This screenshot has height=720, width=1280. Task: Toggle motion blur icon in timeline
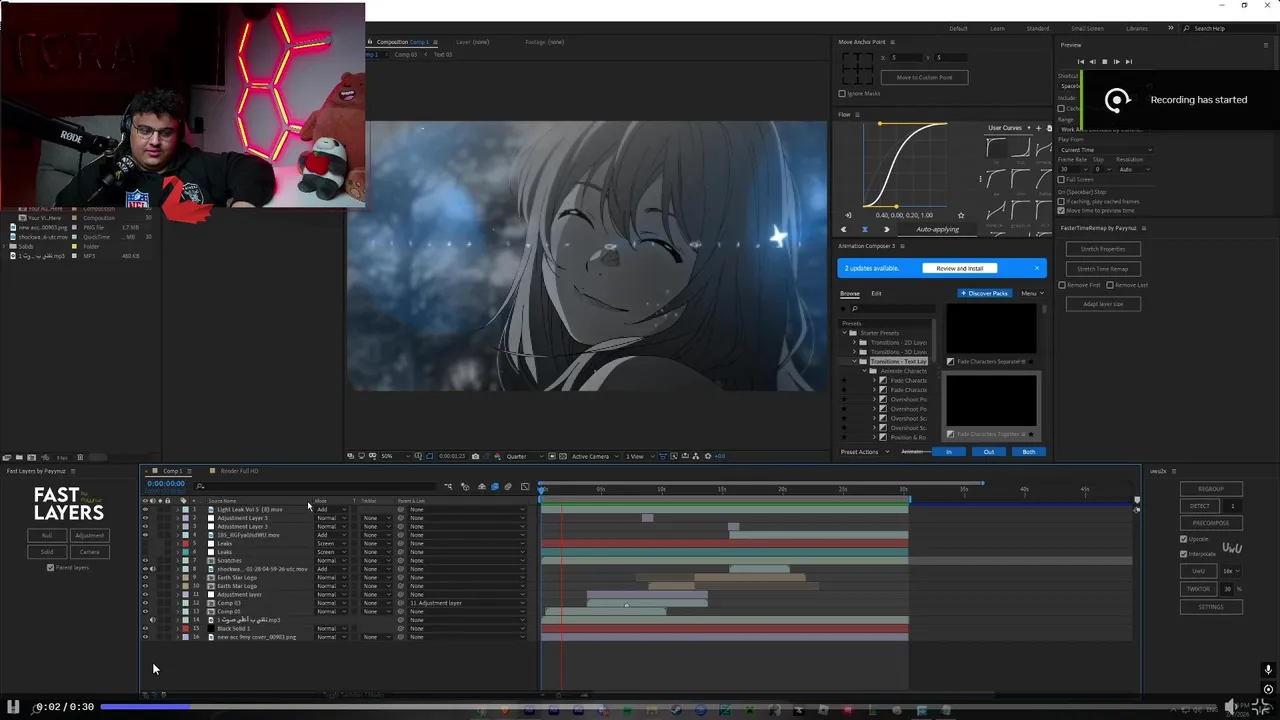coord(508,487)
